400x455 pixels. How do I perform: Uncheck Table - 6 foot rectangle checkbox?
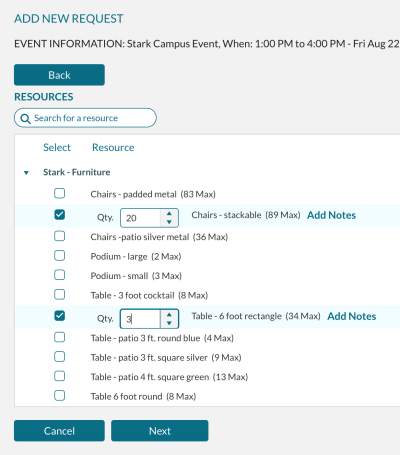pos(59,316)
